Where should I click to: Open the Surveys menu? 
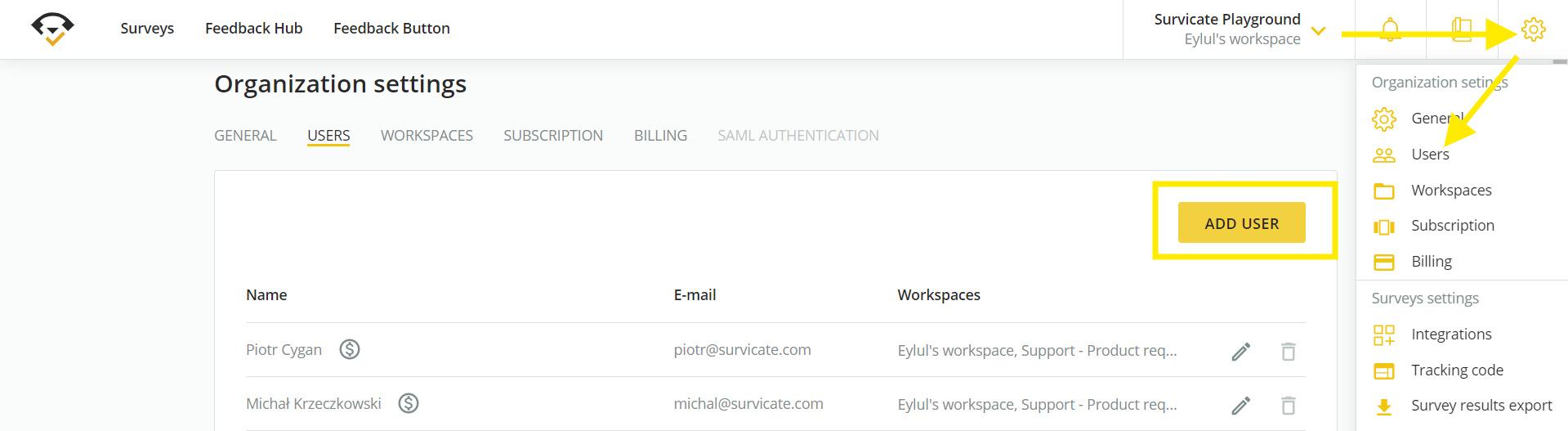(x=147, y=29)
